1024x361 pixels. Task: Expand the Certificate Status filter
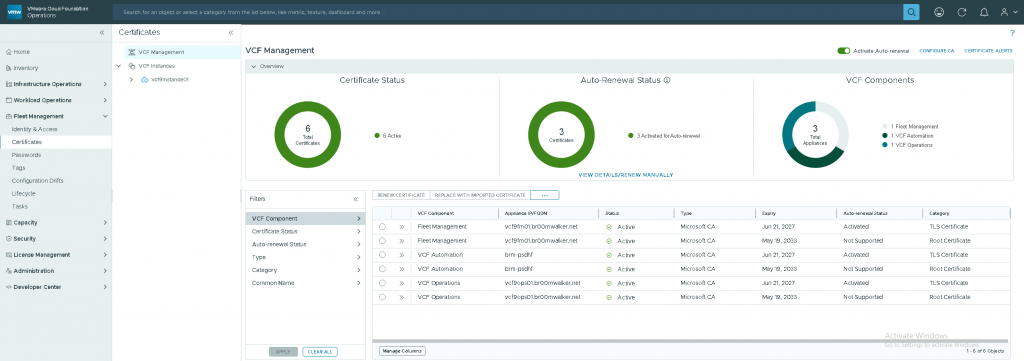359,232
